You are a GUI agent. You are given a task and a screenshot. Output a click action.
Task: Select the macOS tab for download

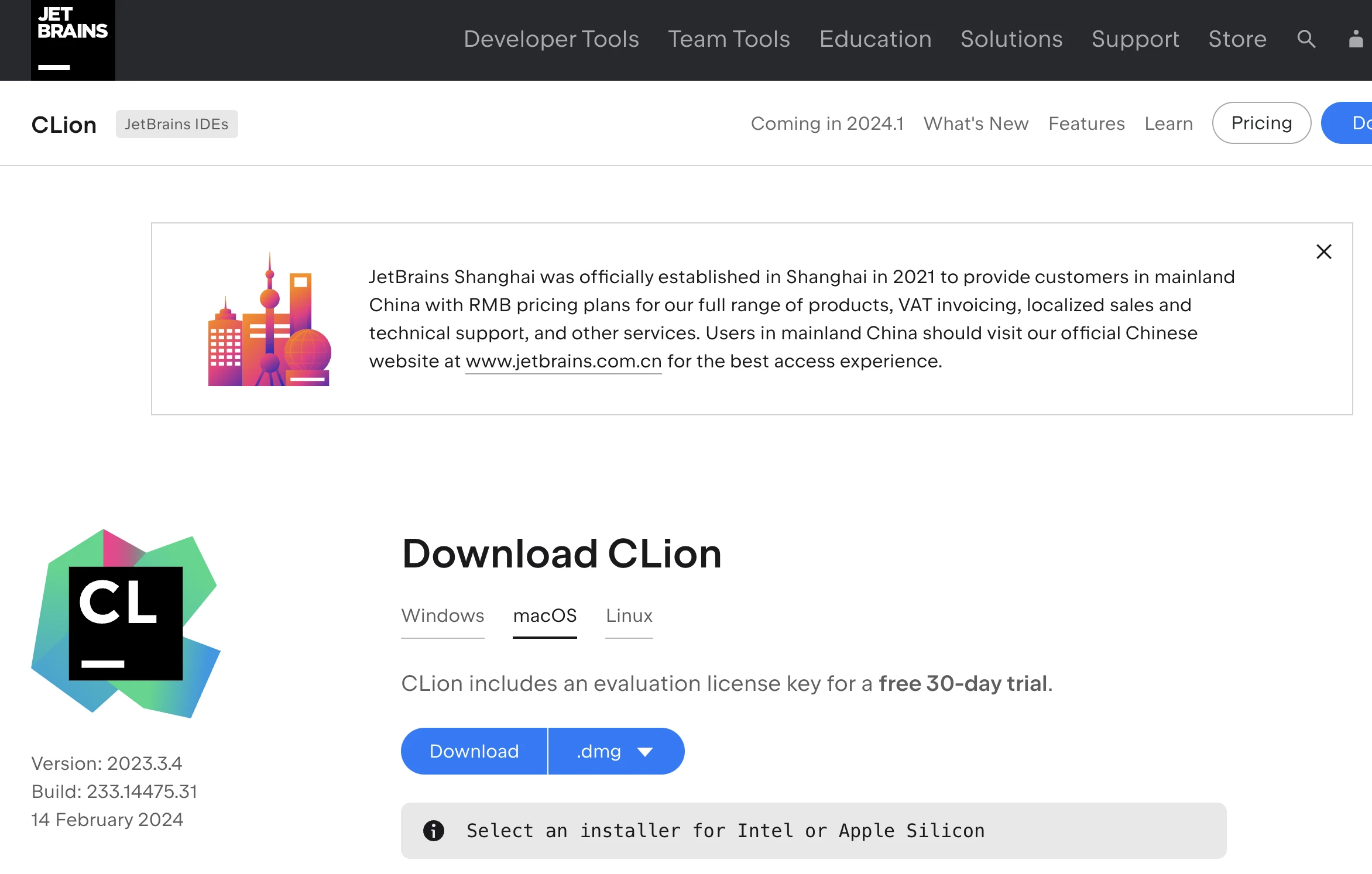[x=545, y=615]
